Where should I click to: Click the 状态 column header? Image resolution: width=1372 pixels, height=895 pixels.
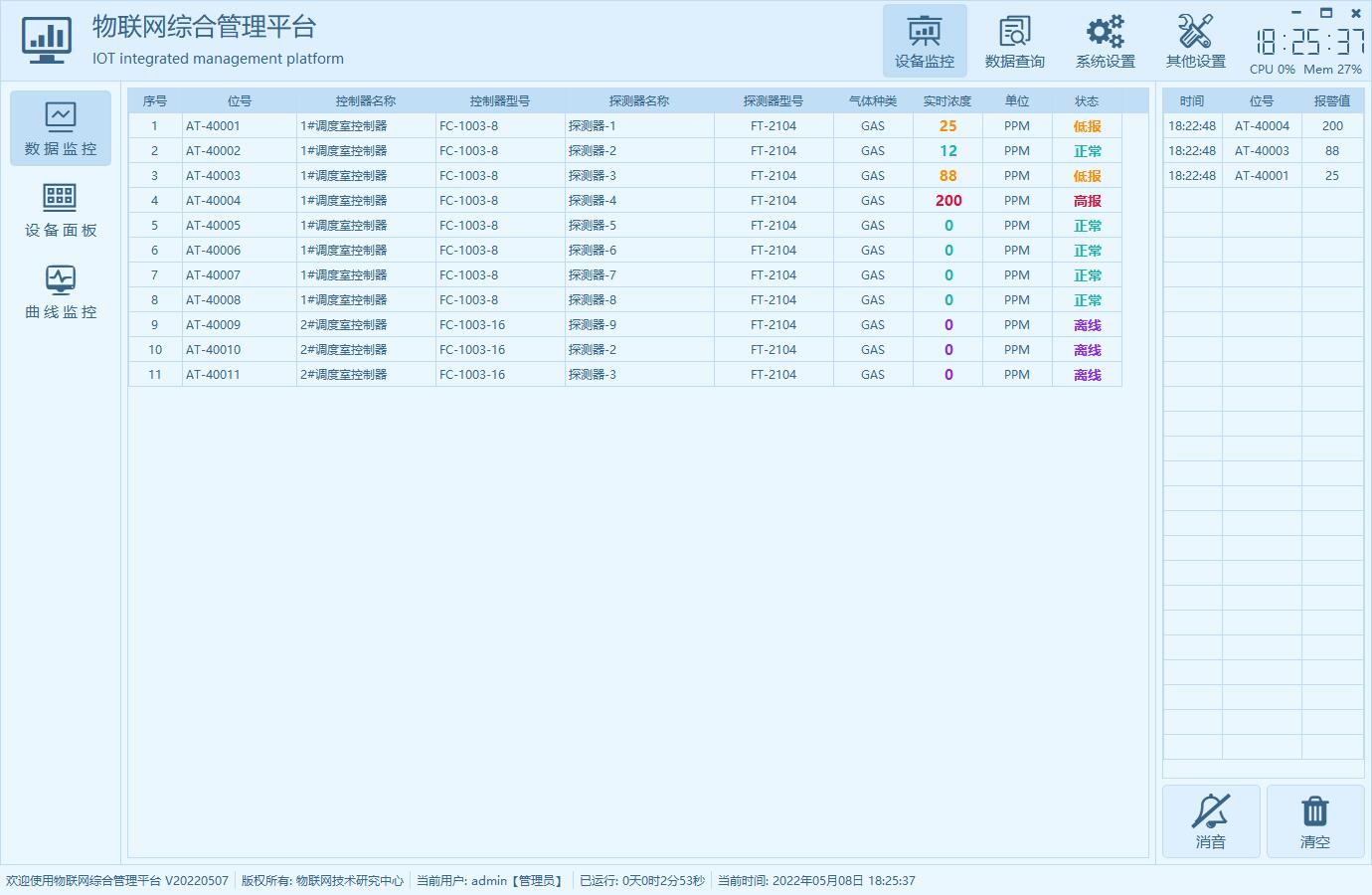pos(1087,101)
